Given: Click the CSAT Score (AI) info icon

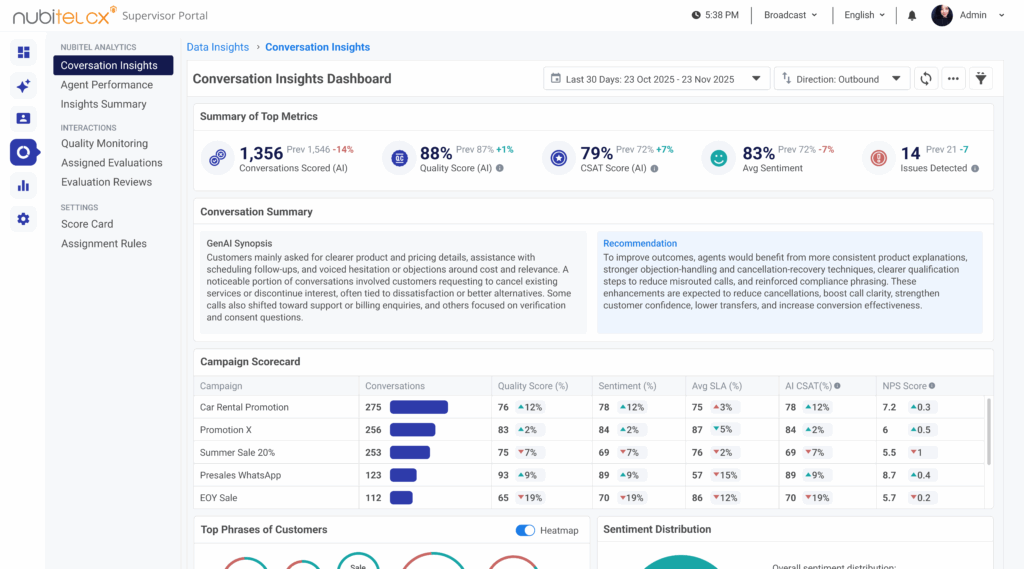Looking at the screenshot, I should [x=654, y=169].
